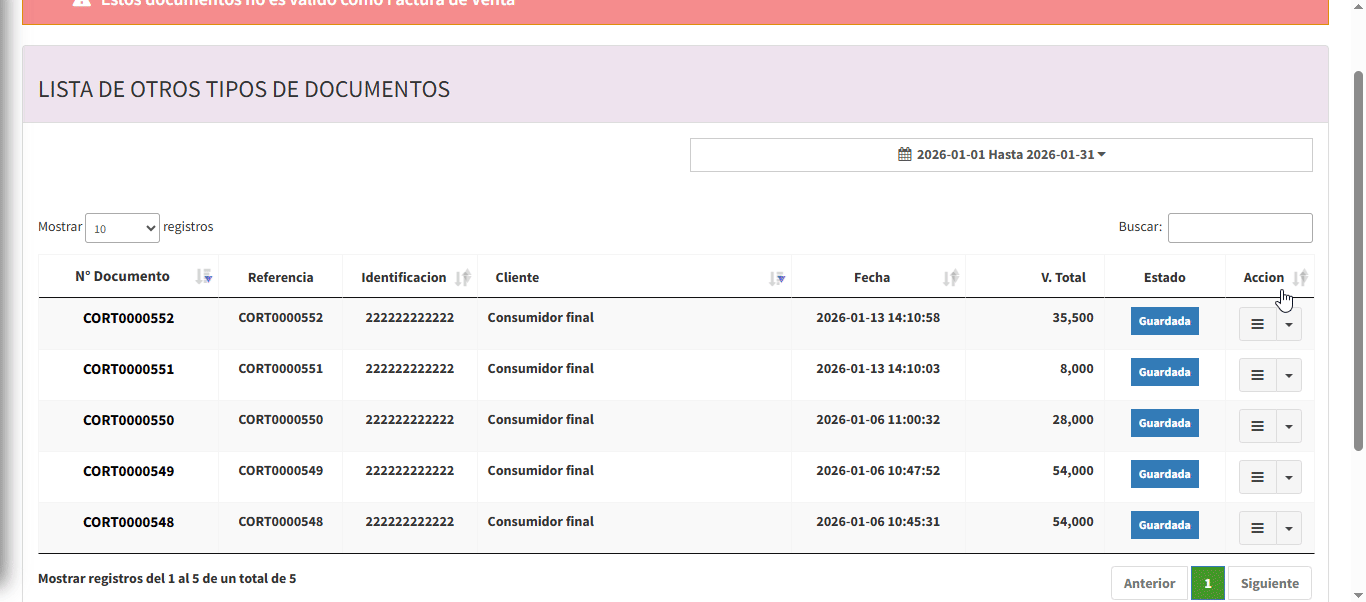This screenshot has width=1366, height=602.
Task: Expand action dropdown caret for CORT0000550
Action: click(x=1289, y=426)
